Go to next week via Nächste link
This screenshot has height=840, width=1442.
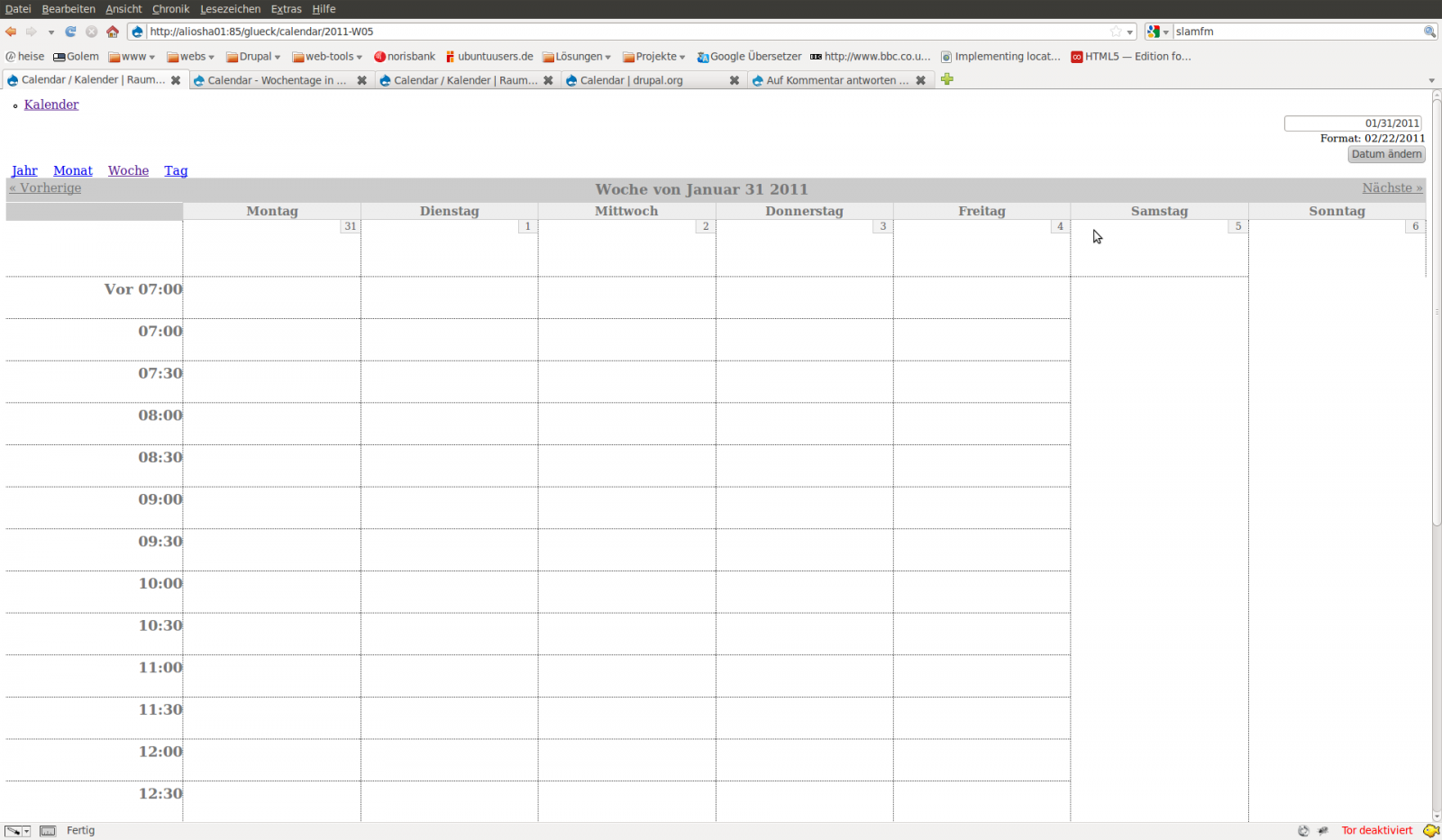1392,188
